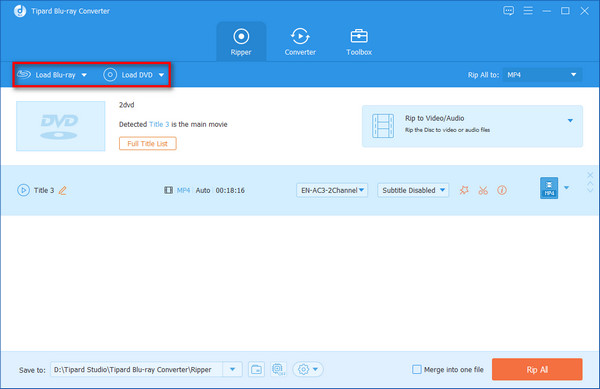Image resolution: width=600 pixels, height=389 pixels.
Task: Open the hamburger menu icon
Action: tap(528, 11)
